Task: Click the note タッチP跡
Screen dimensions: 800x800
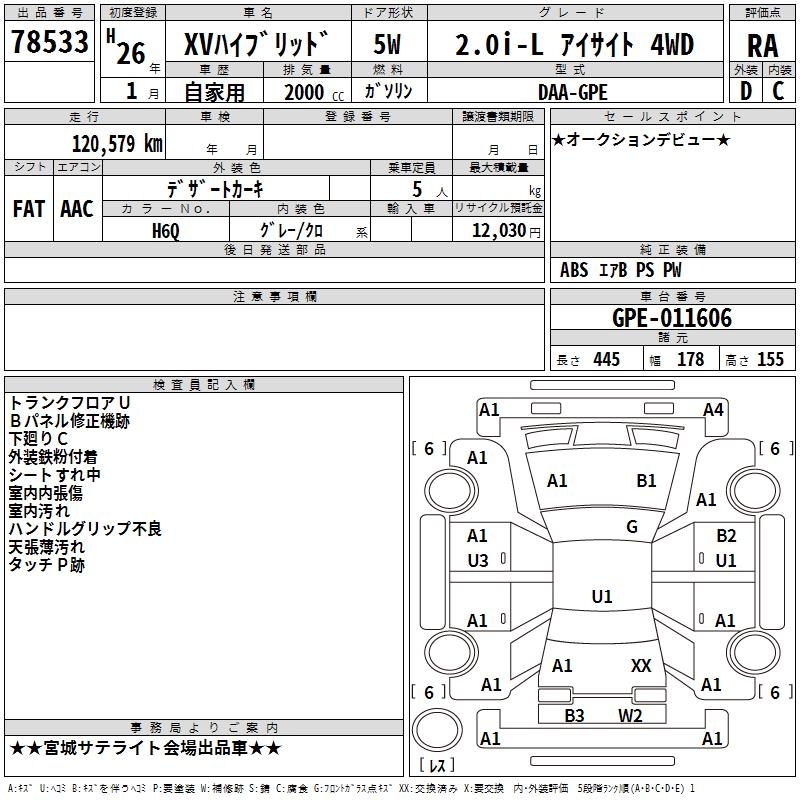Action: [46, 565]
